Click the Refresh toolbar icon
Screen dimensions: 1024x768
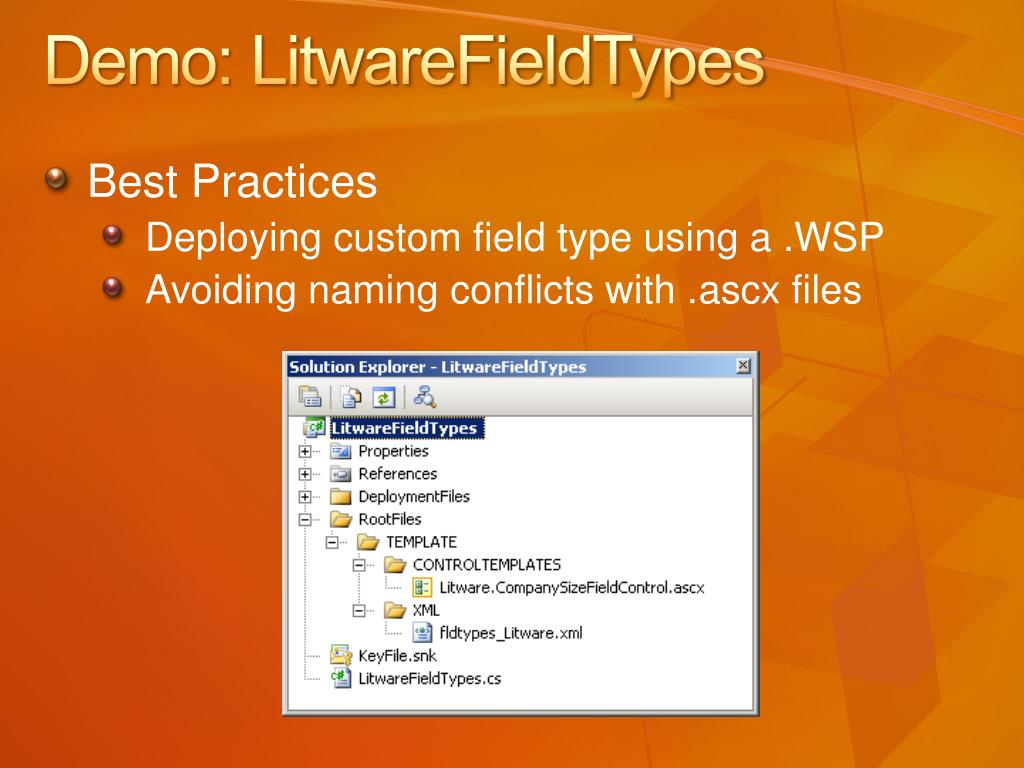tap(384, 397)
